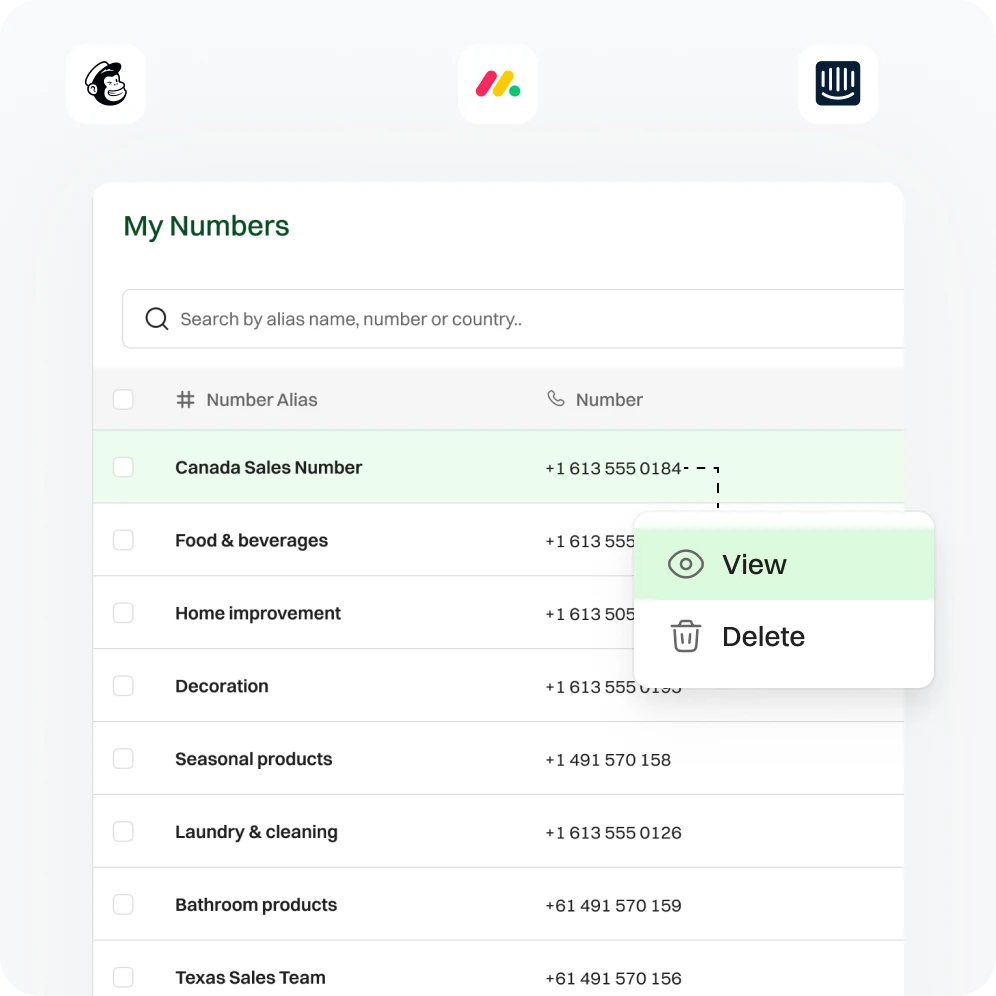Click the trash can icon beside Delete
Viewport: 996px width, 996px height.
point(685,637)
